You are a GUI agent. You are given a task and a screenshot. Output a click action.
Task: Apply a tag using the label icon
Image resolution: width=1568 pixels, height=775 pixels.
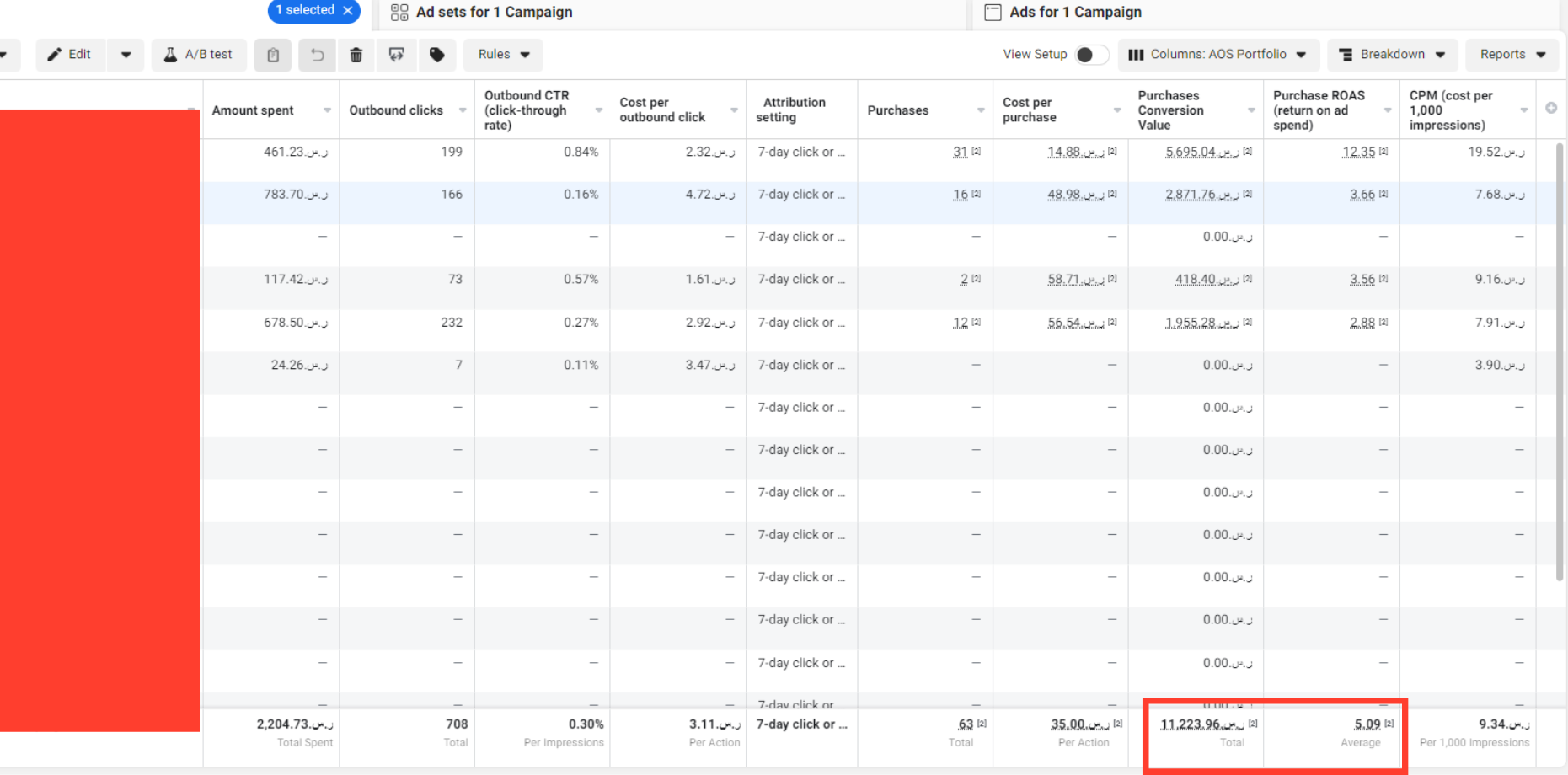click(437, 54)
